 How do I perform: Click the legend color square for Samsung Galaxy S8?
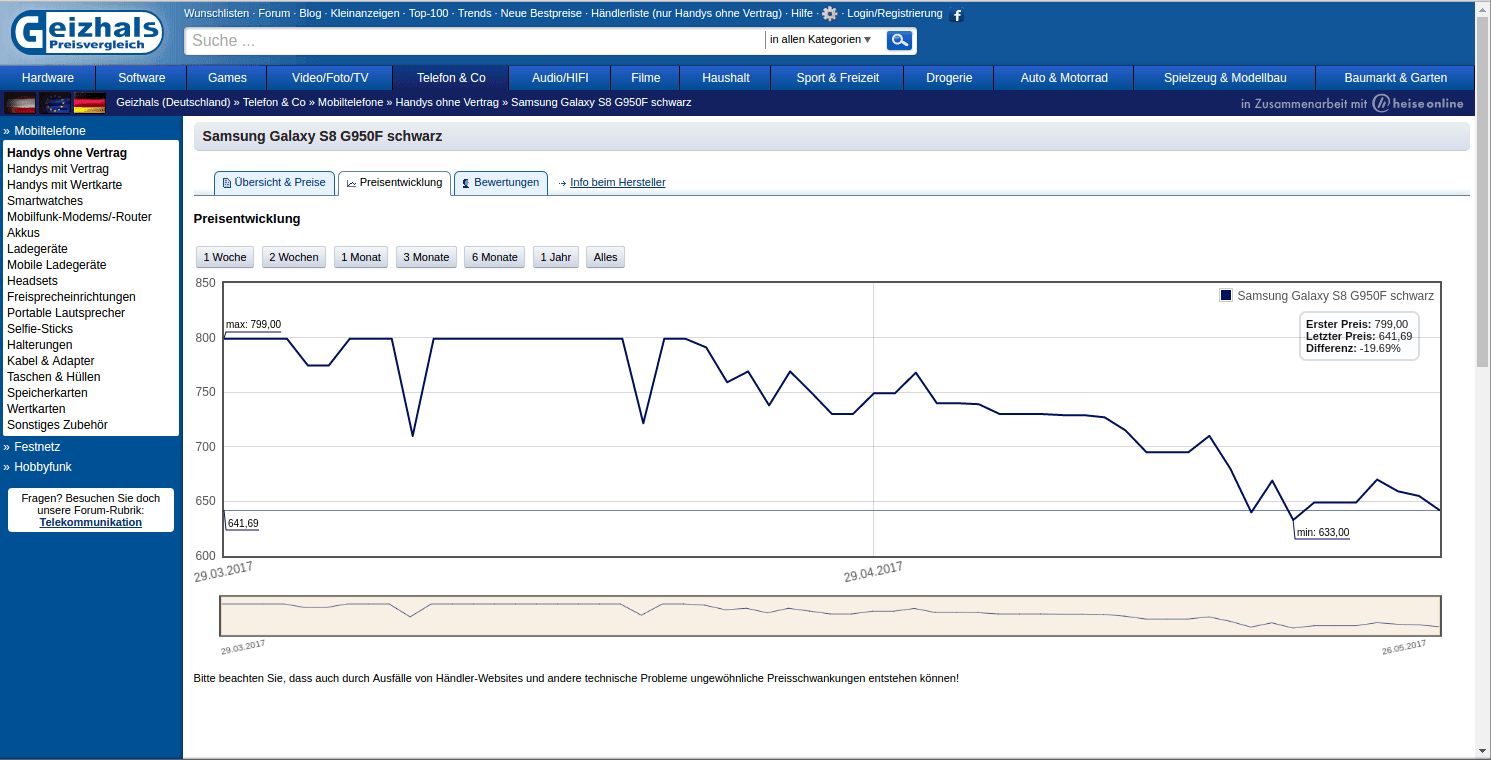coord(1226,295)
